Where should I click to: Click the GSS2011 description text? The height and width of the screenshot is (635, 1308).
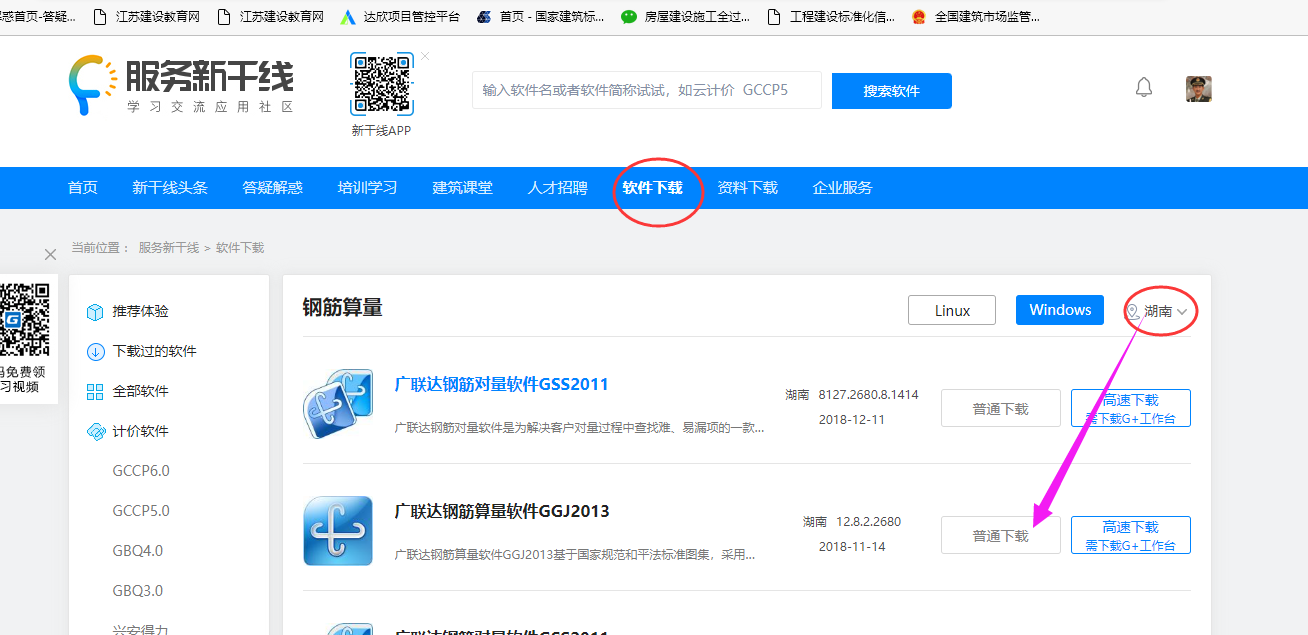(579, 428)
